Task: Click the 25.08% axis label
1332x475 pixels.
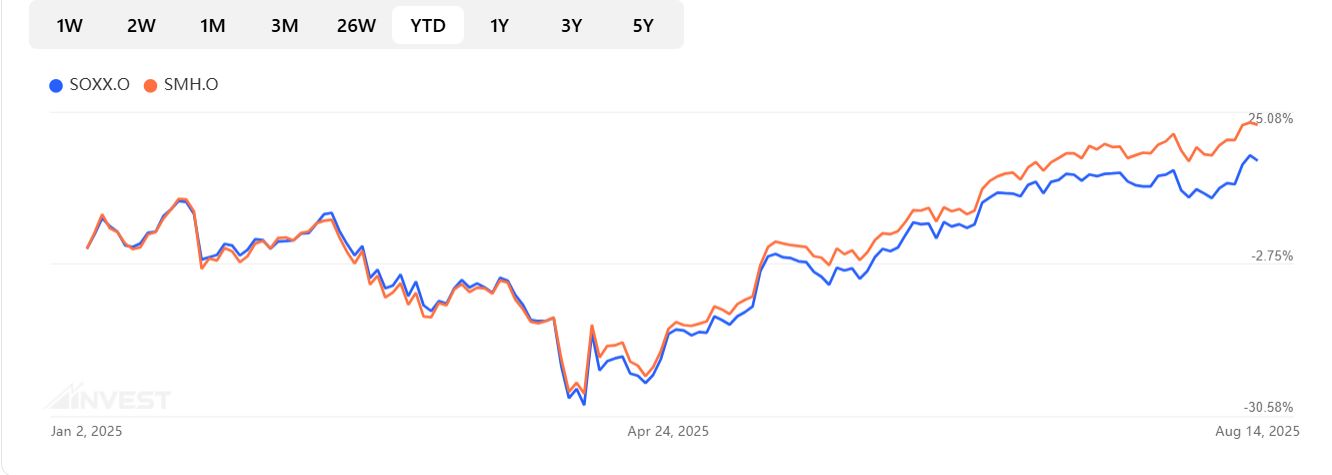Action: [1270, 119]
